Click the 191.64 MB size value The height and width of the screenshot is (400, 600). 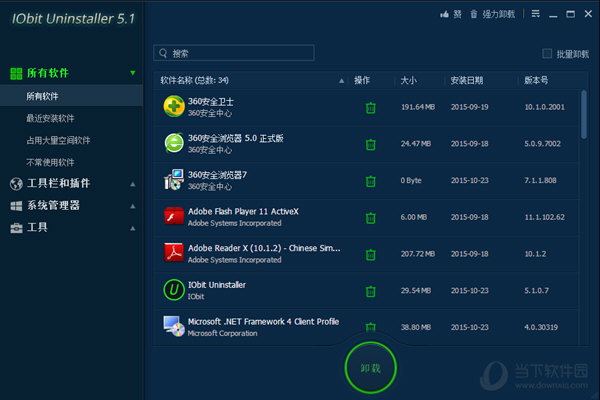point(418,107)
